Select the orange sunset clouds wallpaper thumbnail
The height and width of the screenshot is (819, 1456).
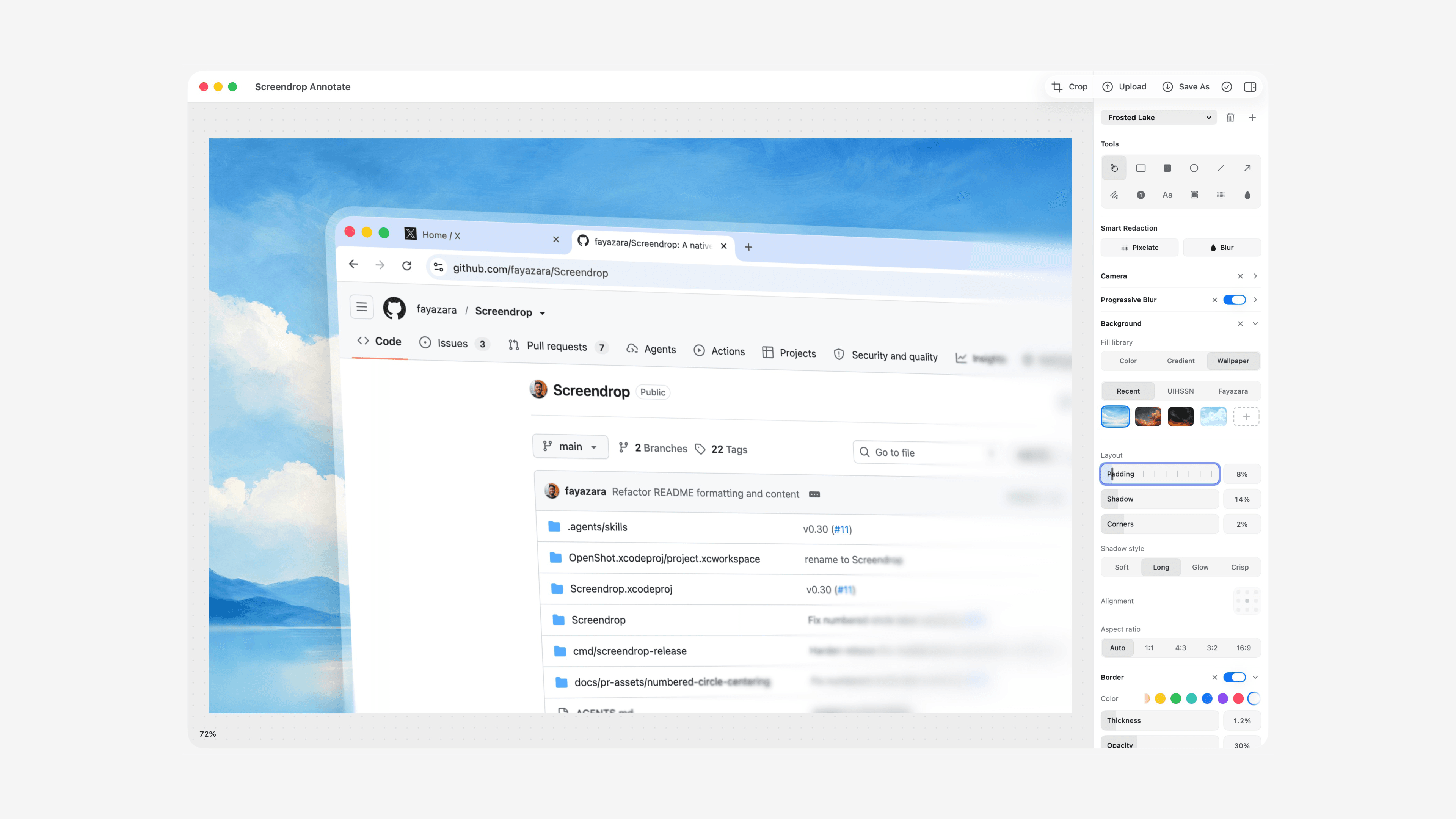[x=1148, y=417]
